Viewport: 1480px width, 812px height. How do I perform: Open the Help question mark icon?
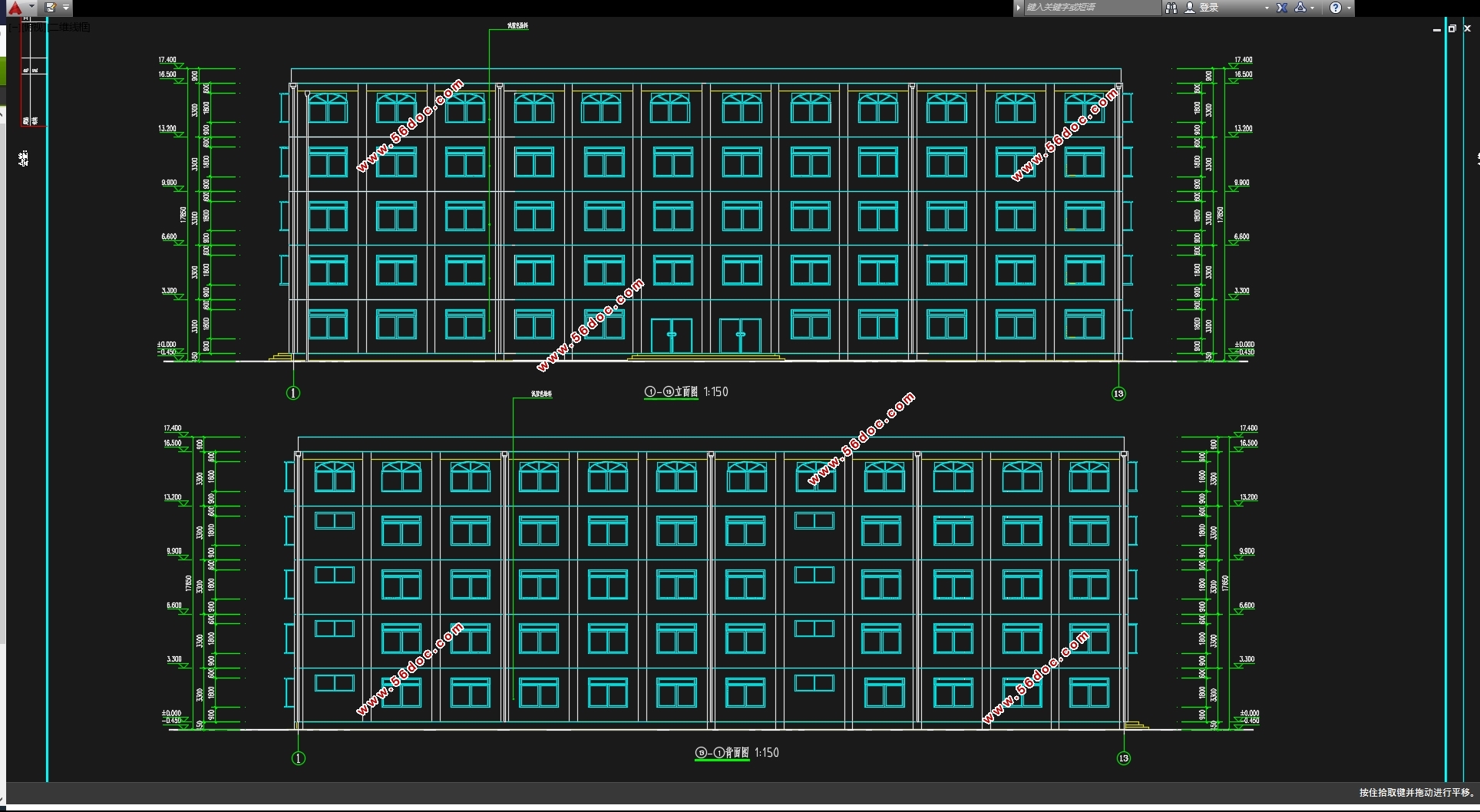point(1336,8)
